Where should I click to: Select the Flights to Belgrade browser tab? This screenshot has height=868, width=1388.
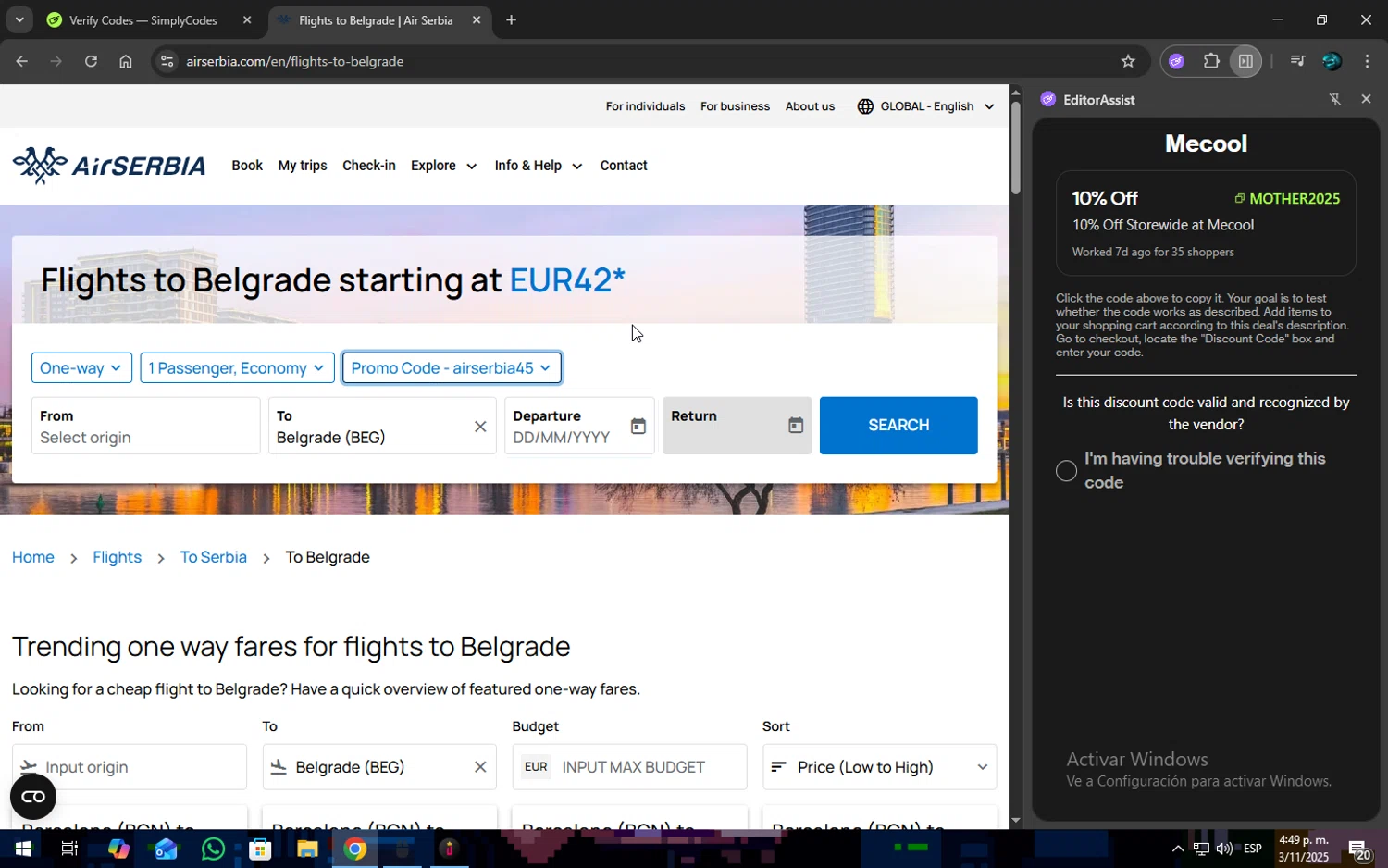point(376,19)
